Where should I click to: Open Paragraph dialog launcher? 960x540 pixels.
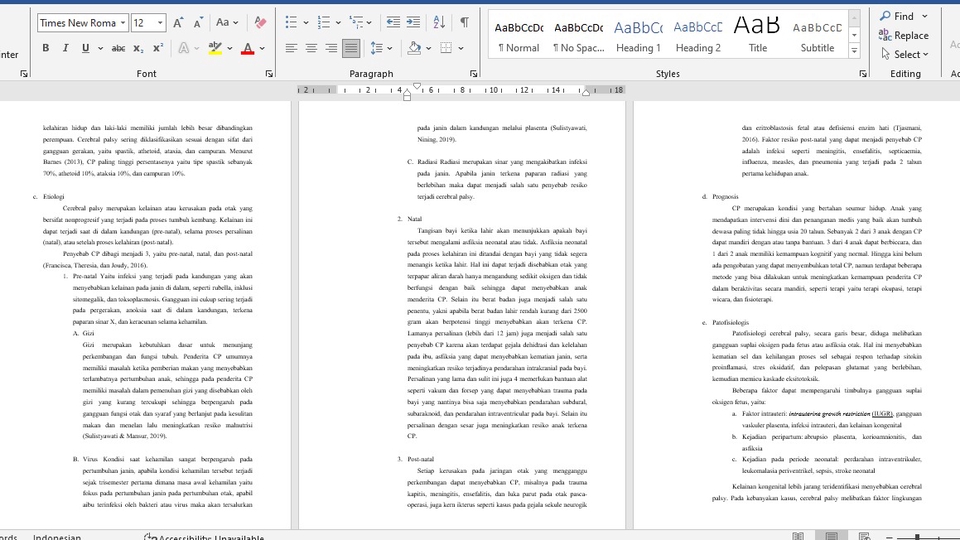tap(473, 73)
